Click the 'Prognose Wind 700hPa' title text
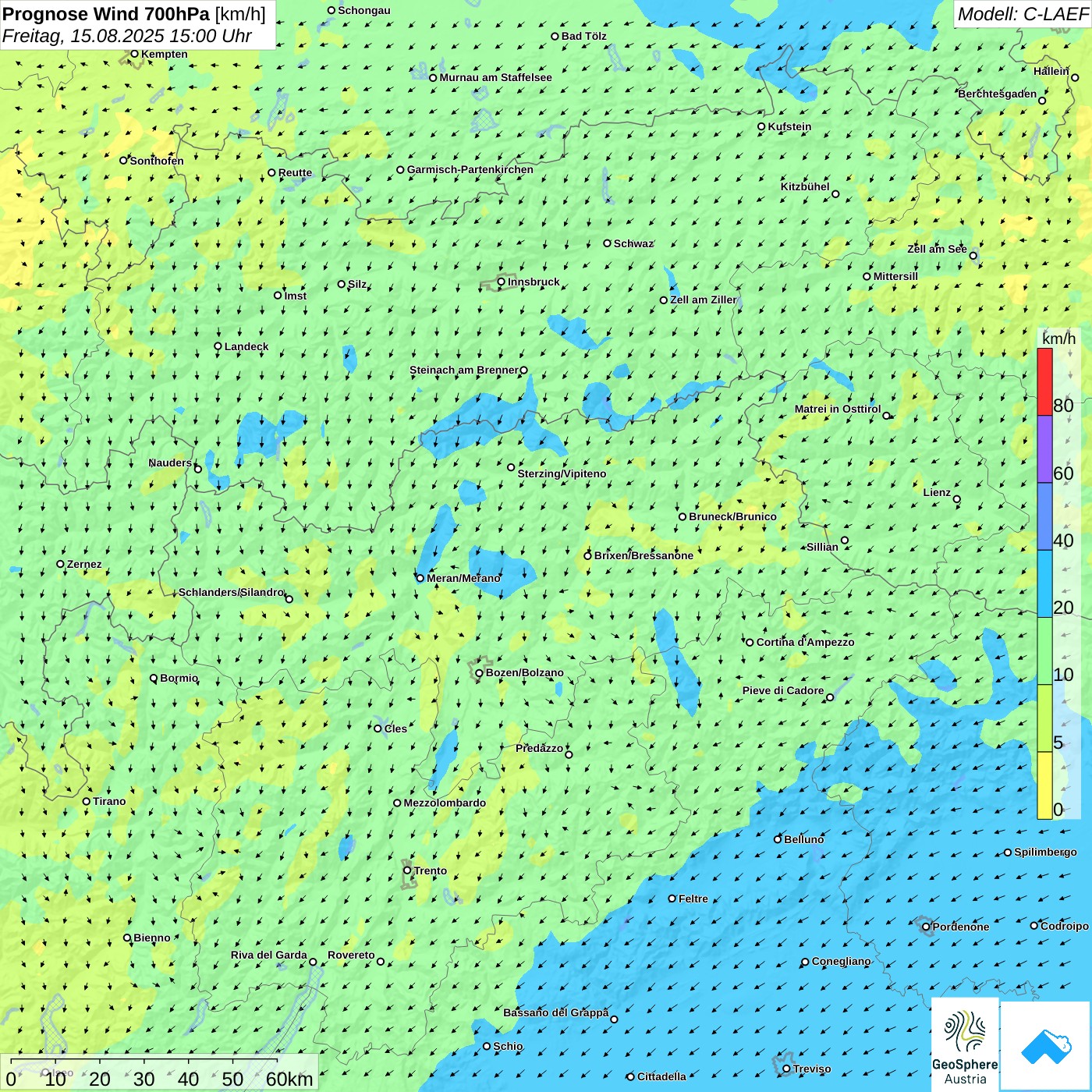 pyautogui.click(x=106, y=14)
